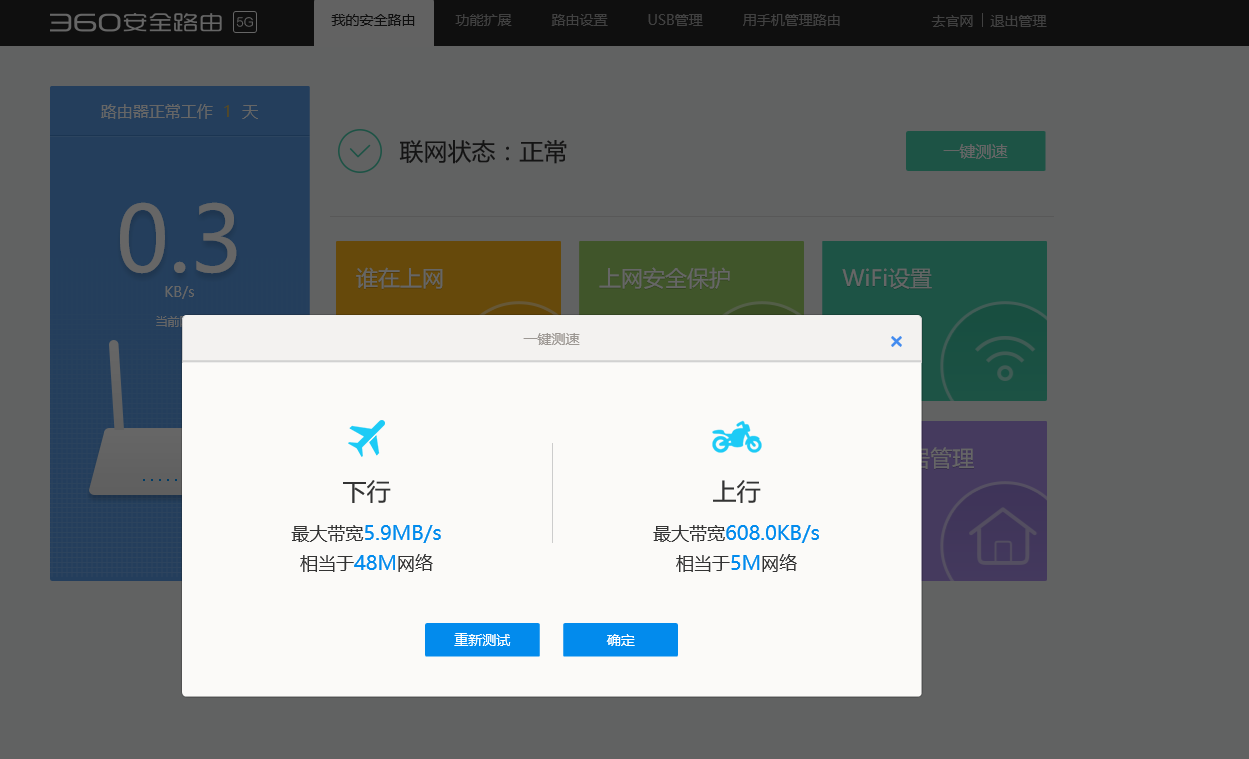Follow the 去官网 link
The height and width of the screenshot is (759, 1249).
pos(952,21)
